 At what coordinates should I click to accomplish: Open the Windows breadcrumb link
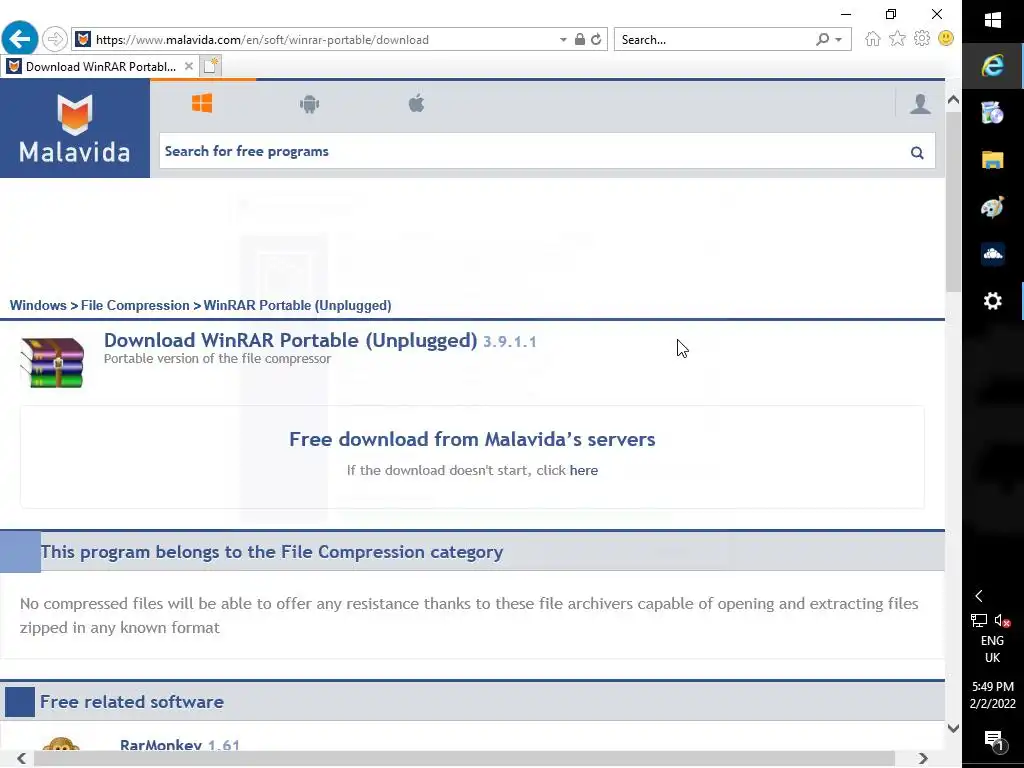click(x=38, y=306)
